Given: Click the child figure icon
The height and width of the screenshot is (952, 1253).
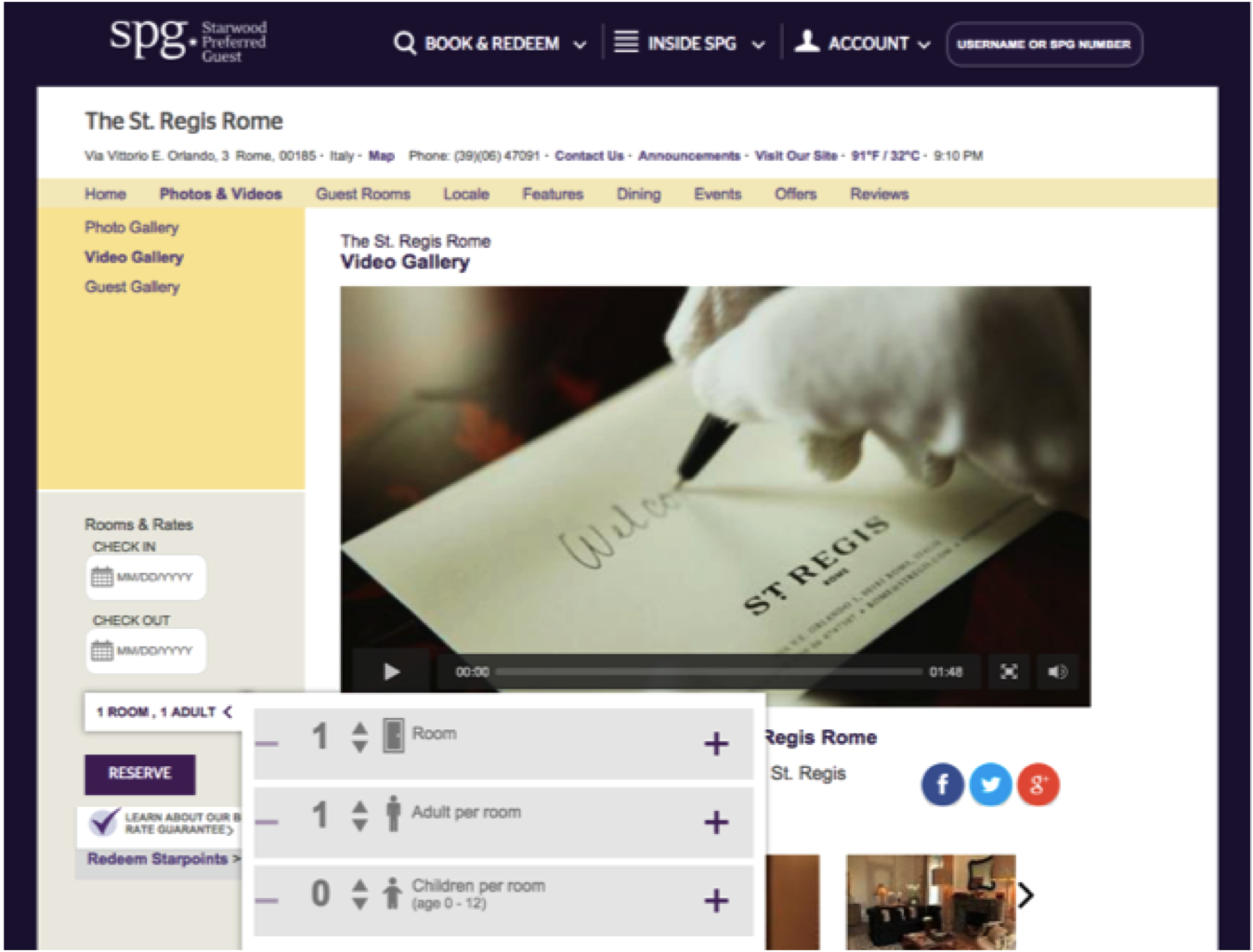Looking at the screenshot, I should pyautogui.click(x=393, y=893).
